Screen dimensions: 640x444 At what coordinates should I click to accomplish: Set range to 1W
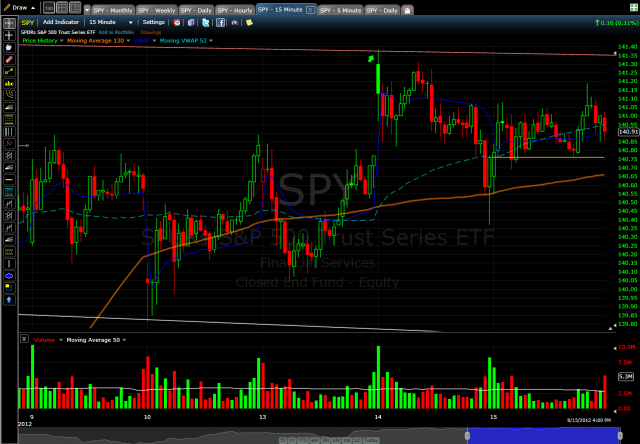[x=348, y=440]
